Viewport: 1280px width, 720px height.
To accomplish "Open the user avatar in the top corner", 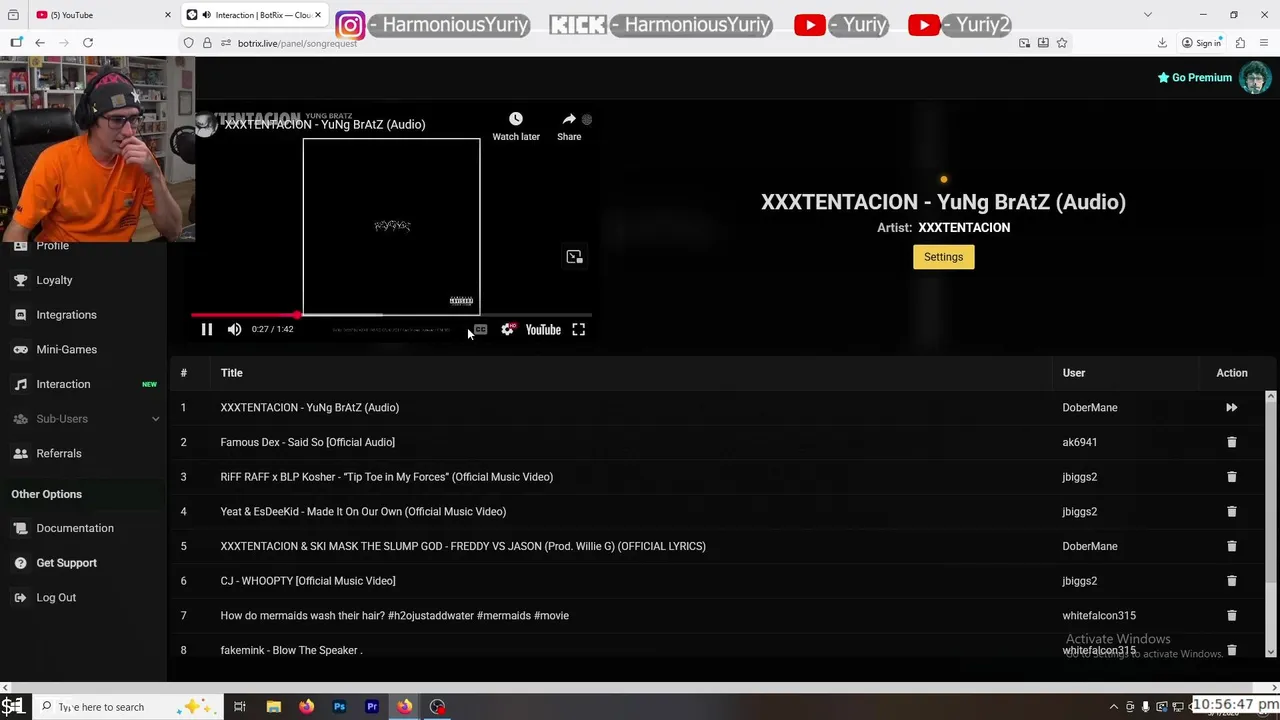I will [1254, 77].
